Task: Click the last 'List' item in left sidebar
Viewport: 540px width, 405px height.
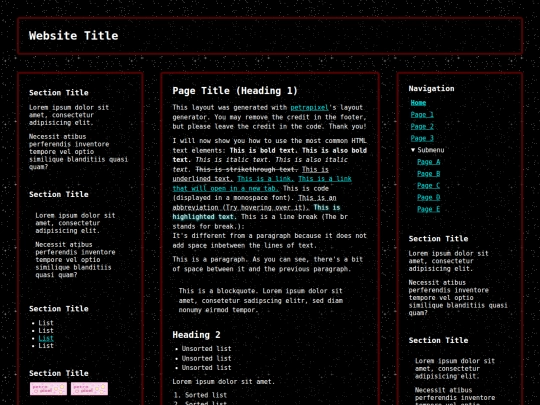Action: click(46, 346)
